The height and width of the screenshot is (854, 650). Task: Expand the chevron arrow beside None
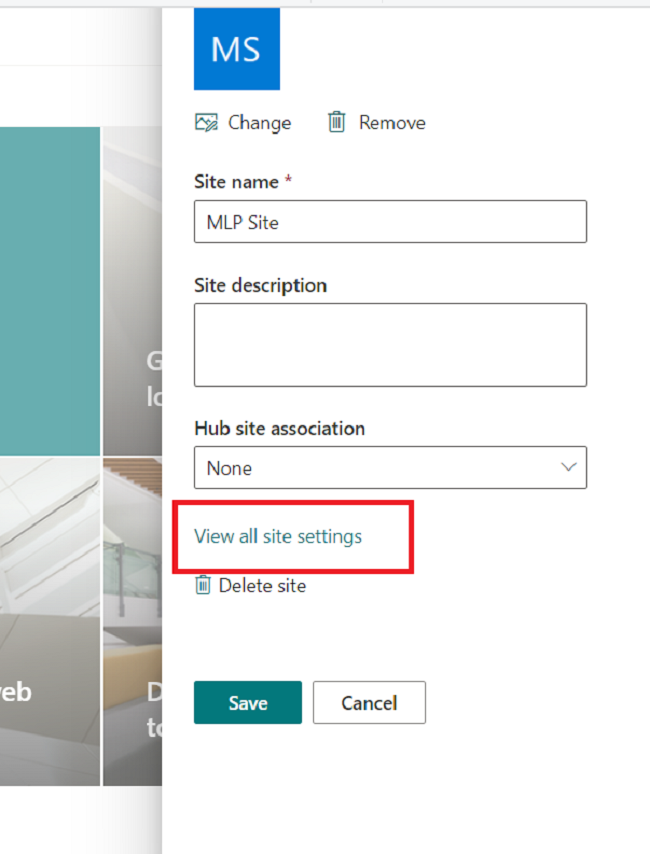tap(569, 467)
